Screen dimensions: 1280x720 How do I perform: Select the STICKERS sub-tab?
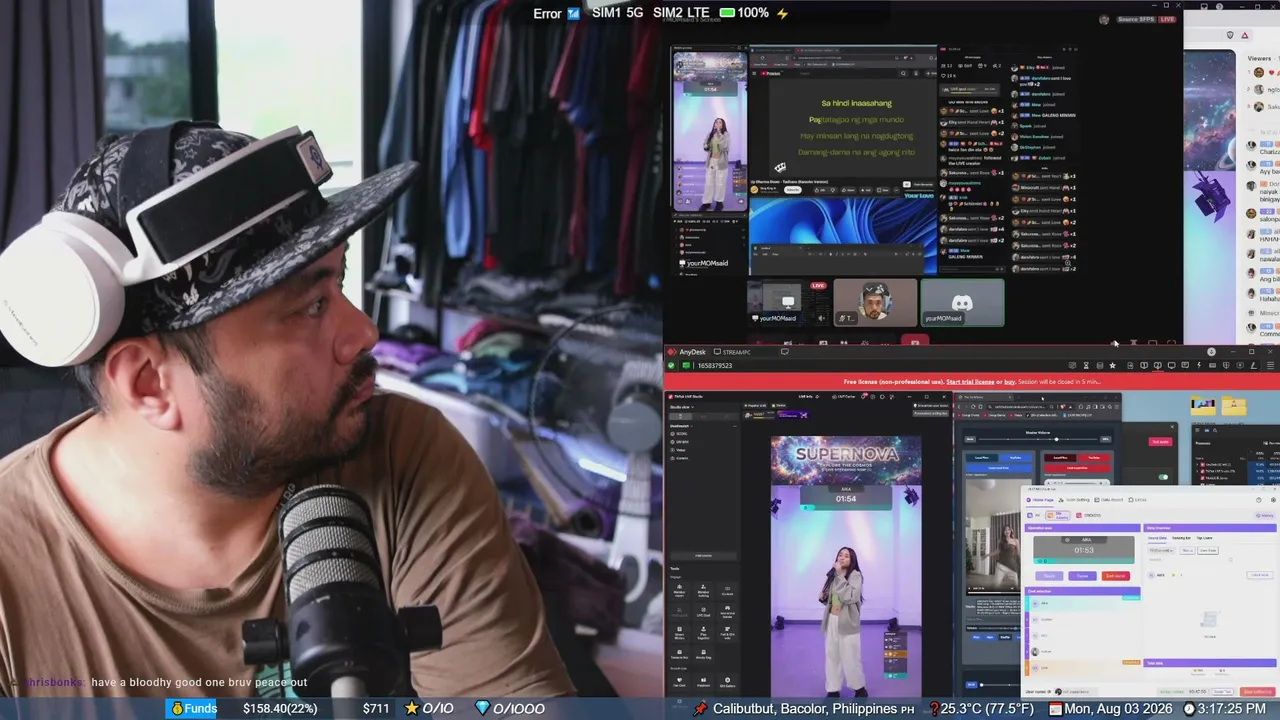[x=1089, y=515]
